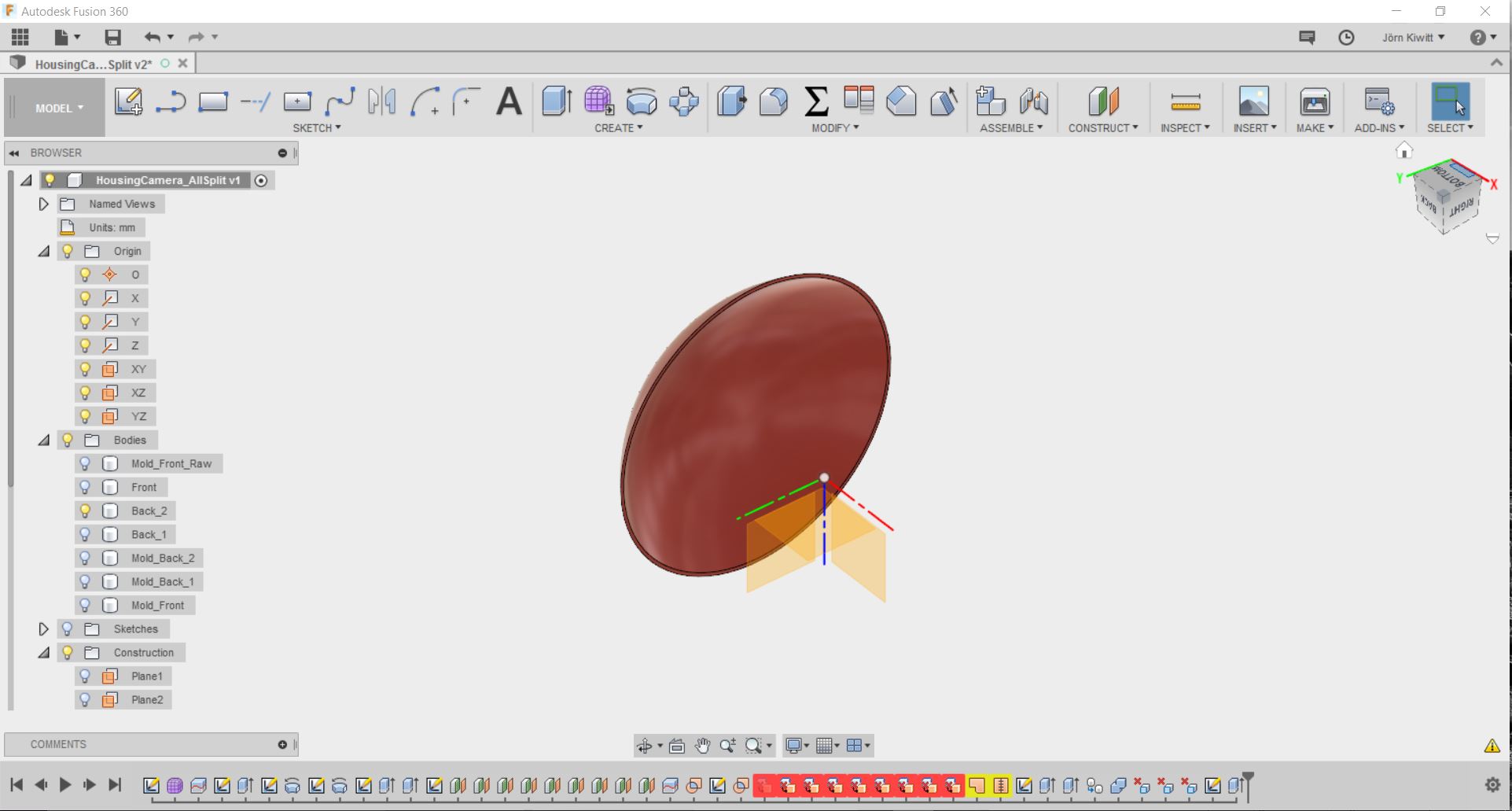
Task: Open the ASSEMBLE menu
Action: click(1011, 127)
